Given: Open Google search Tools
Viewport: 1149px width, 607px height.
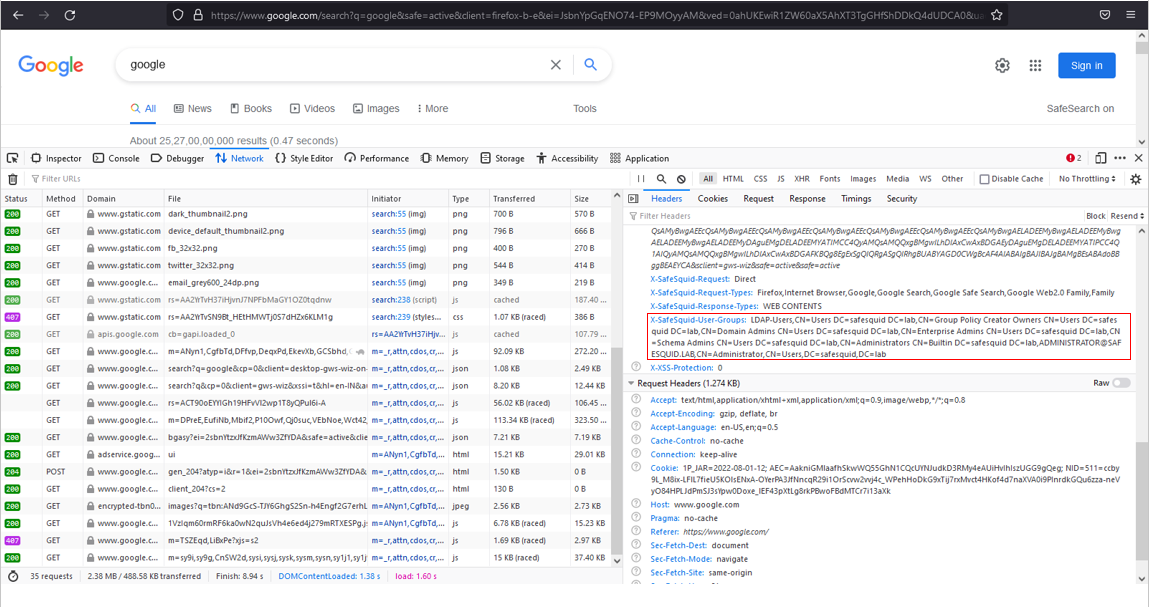Looking at the screenshot, I should pyautogui.click(x=585, y=108).
